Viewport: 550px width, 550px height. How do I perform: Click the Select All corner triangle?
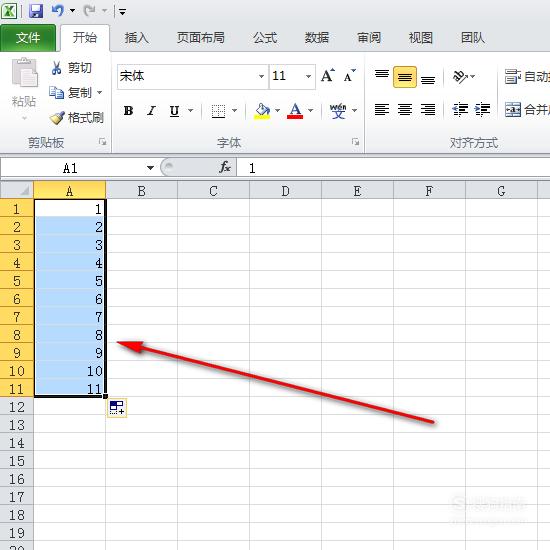tap(17, 190)
